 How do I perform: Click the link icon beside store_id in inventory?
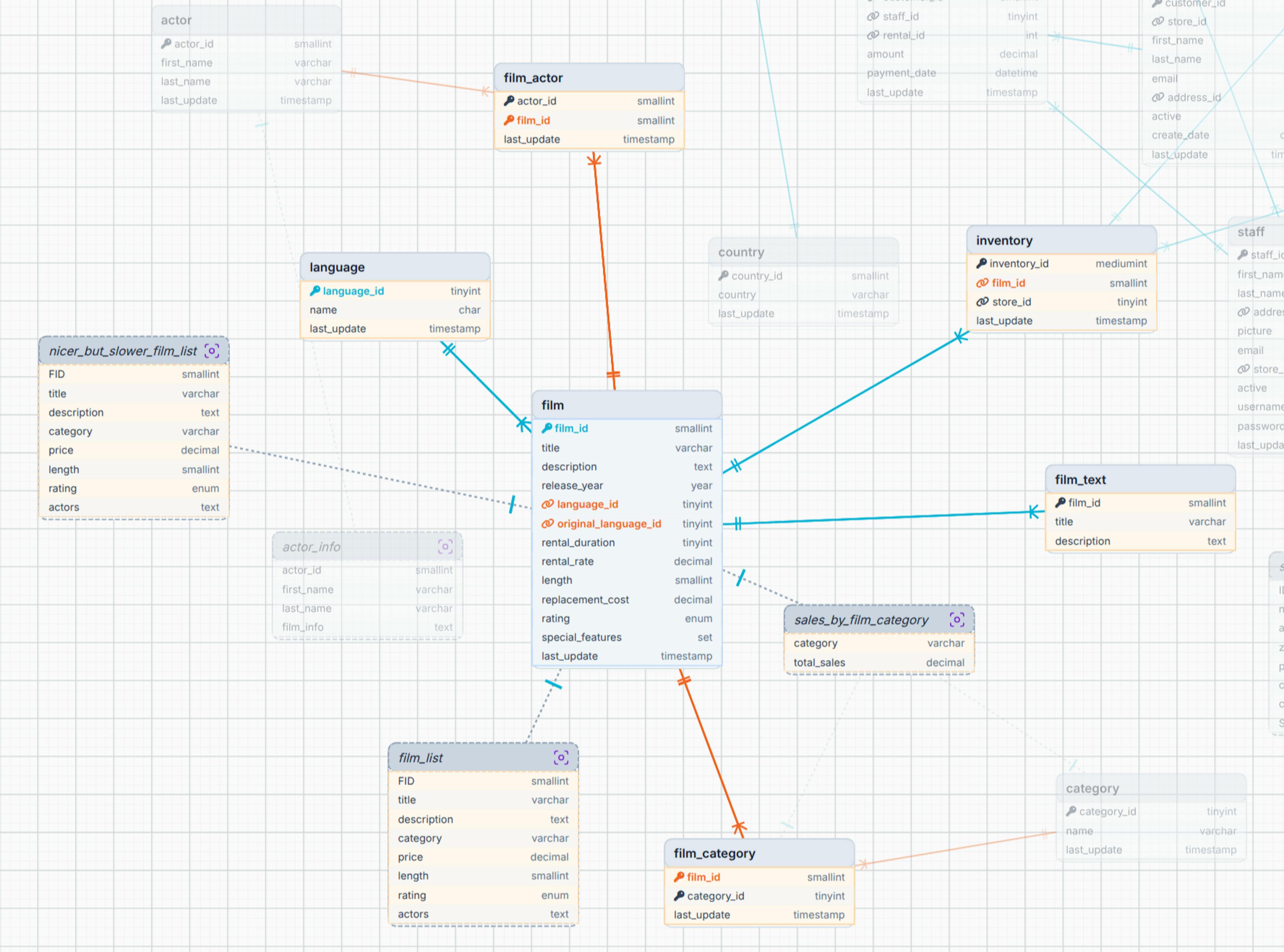(982, 302)
